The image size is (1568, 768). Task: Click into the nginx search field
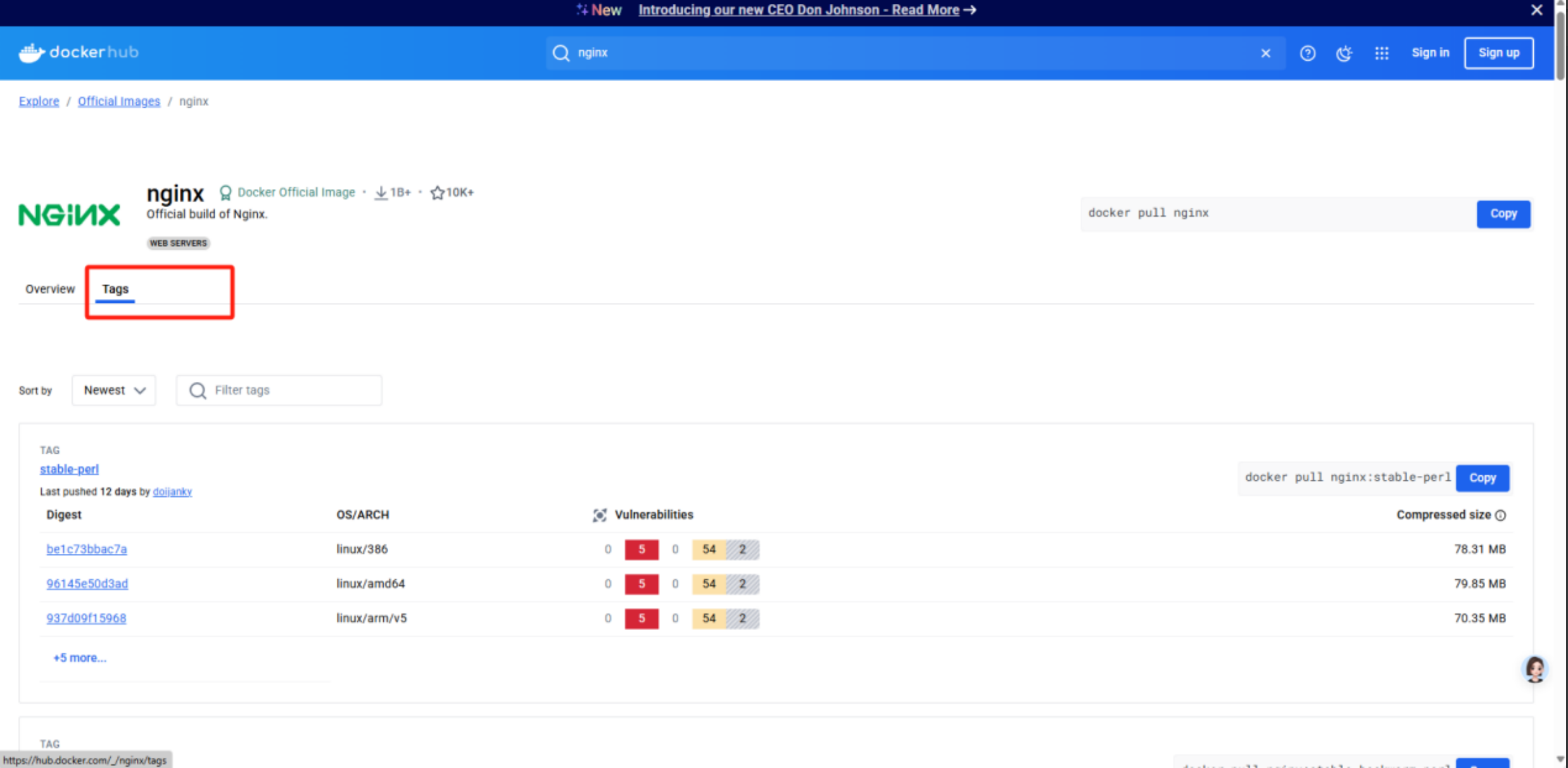916,53
